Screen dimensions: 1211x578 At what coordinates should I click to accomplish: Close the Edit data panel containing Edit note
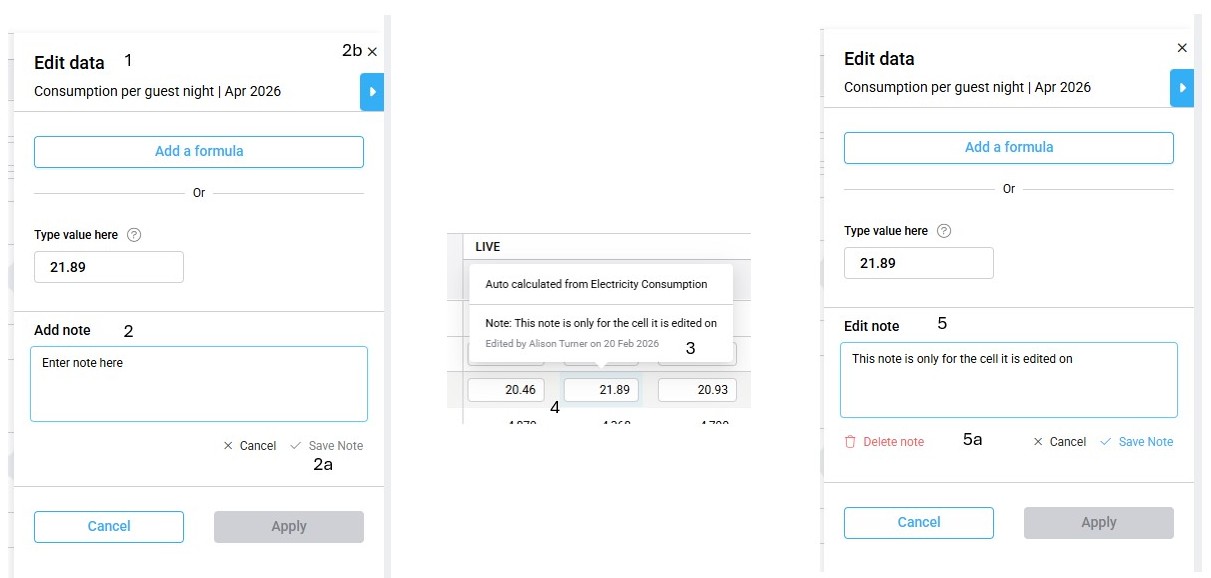pos(1182,48)
